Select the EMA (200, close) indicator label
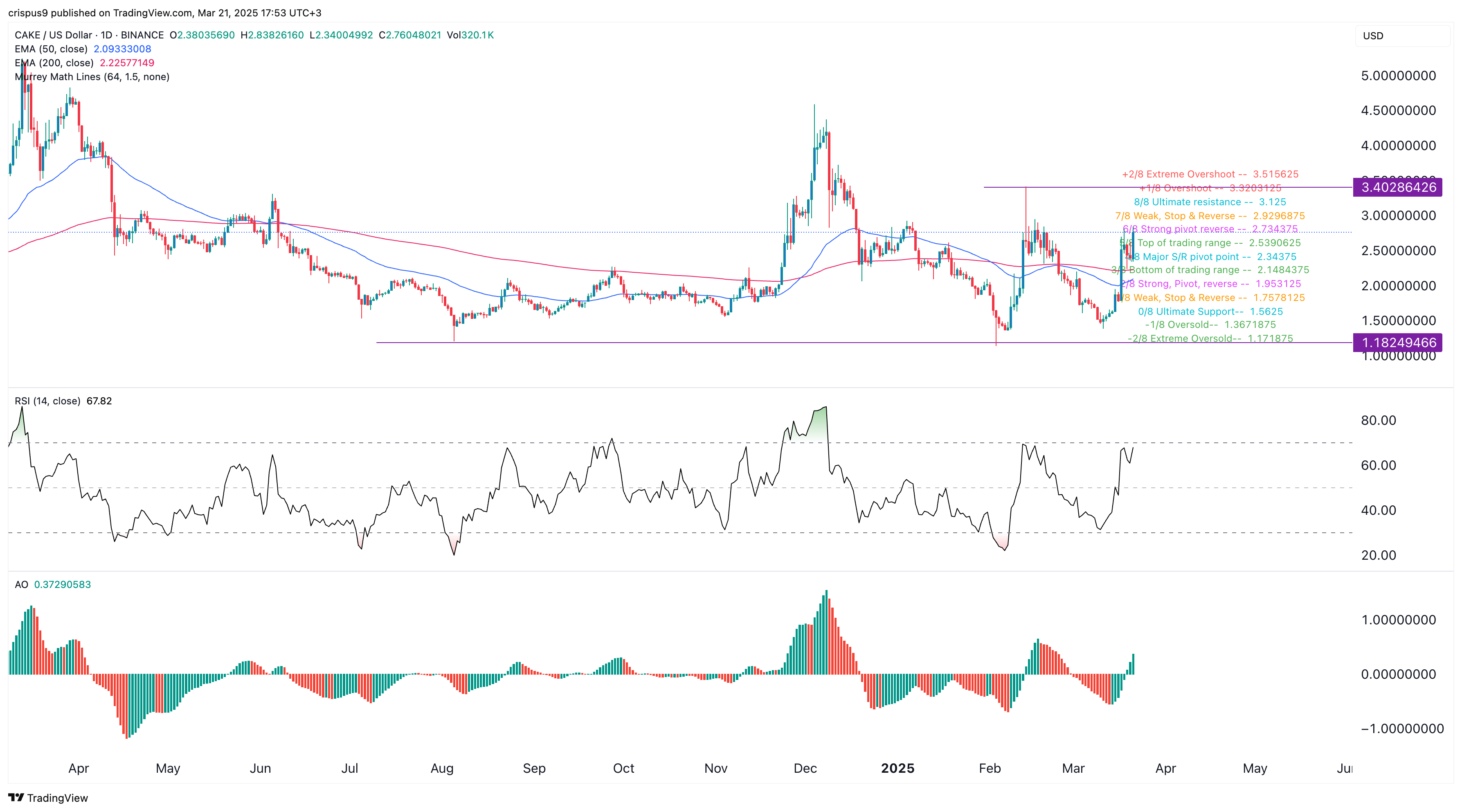The image size is (1462, 812). (x=54, y=63)
